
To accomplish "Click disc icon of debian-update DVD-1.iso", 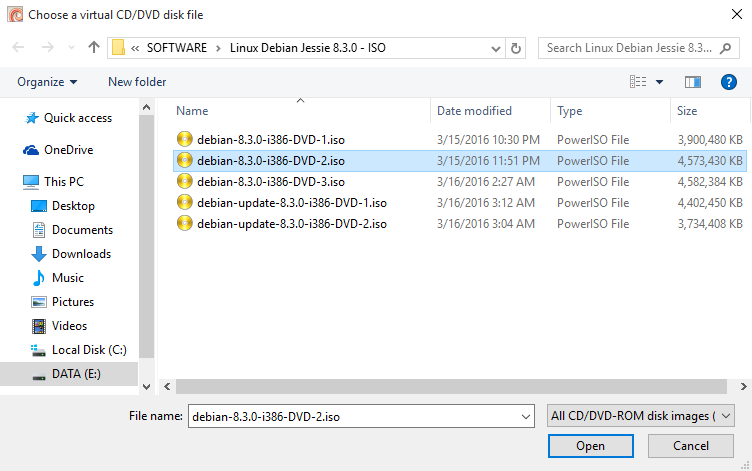I will pos(185,202).
